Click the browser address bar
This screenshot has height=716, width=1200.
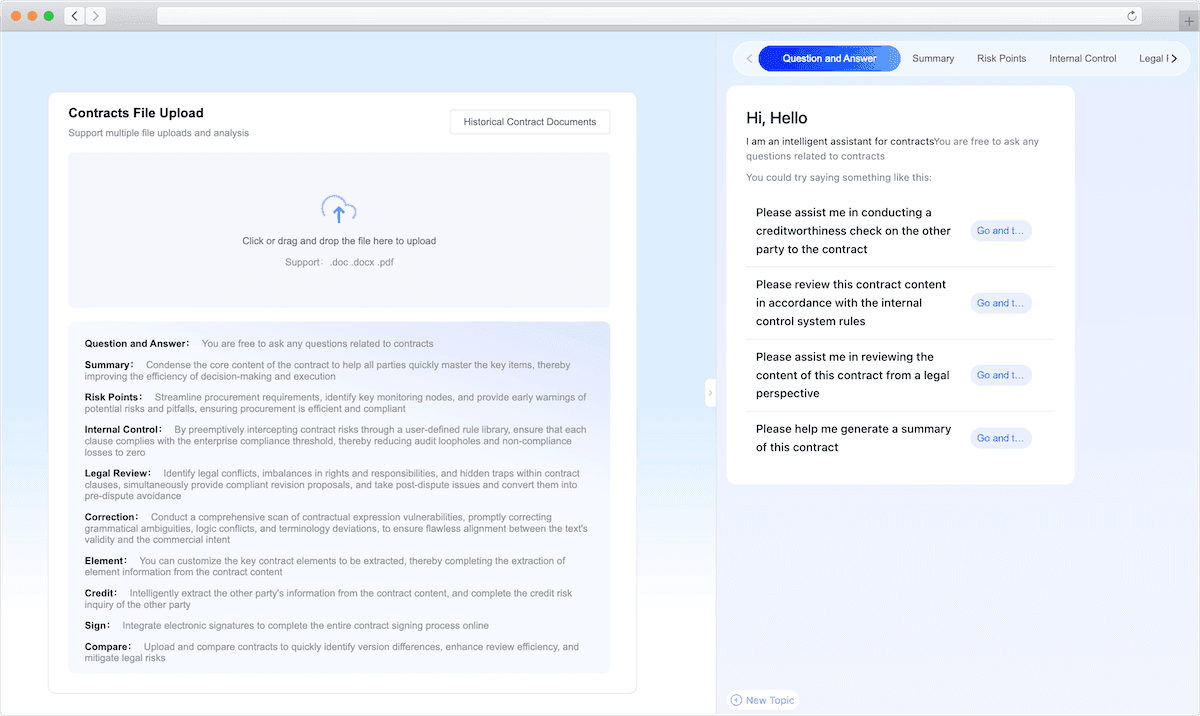651,16
